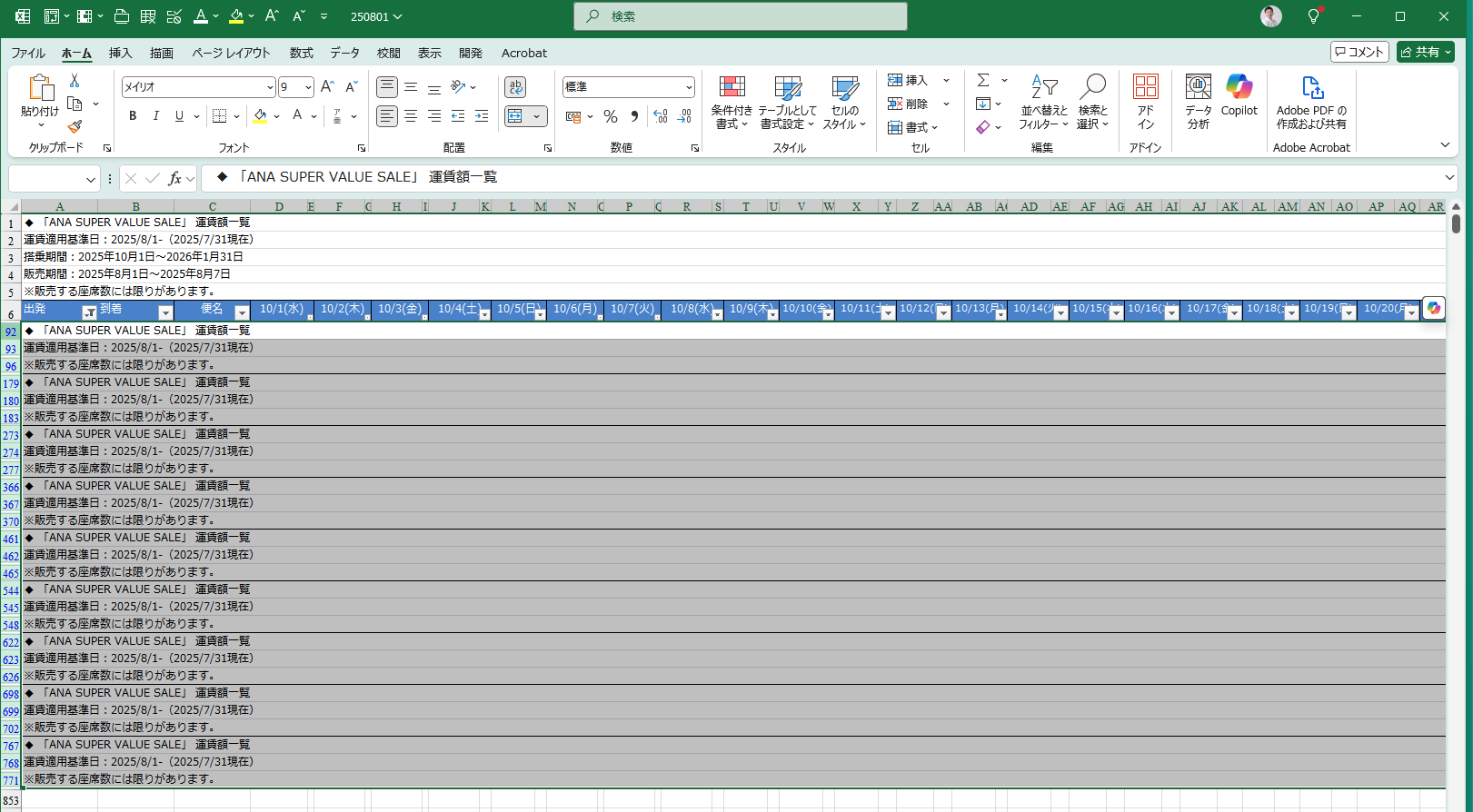Open filter dropdown on 到着 header
Screen dimensions: 1473x812
[164, 313]
